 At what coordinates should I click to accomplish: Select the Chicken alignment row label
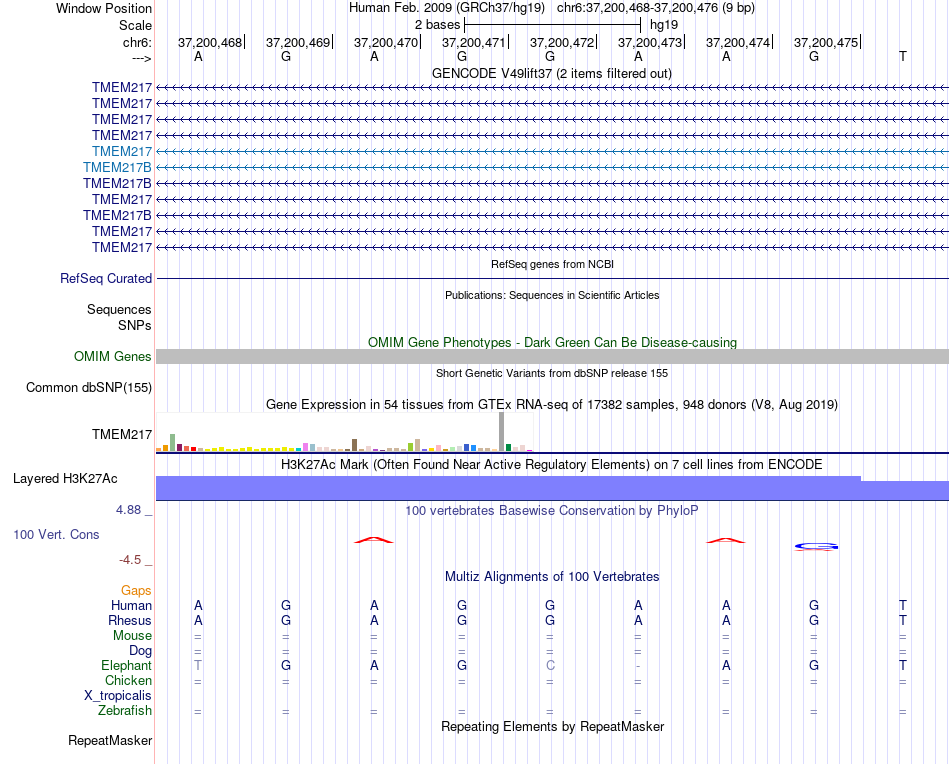[x=128, y=680]
